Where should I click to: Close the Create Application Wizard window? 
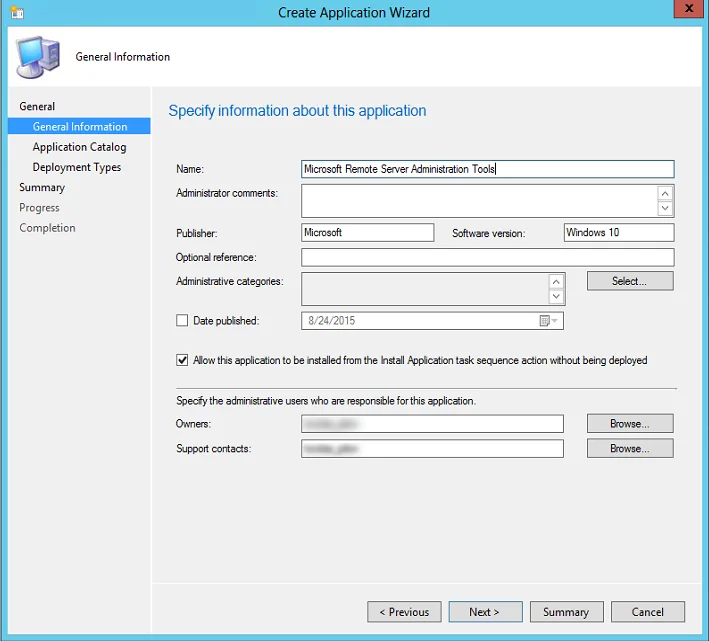tap(689, 9)
